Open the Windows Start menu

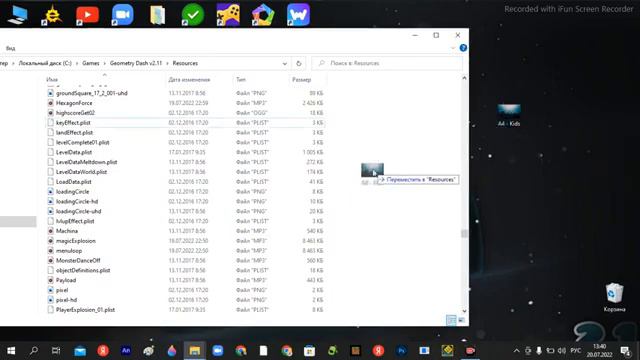[x=11, y=351]
